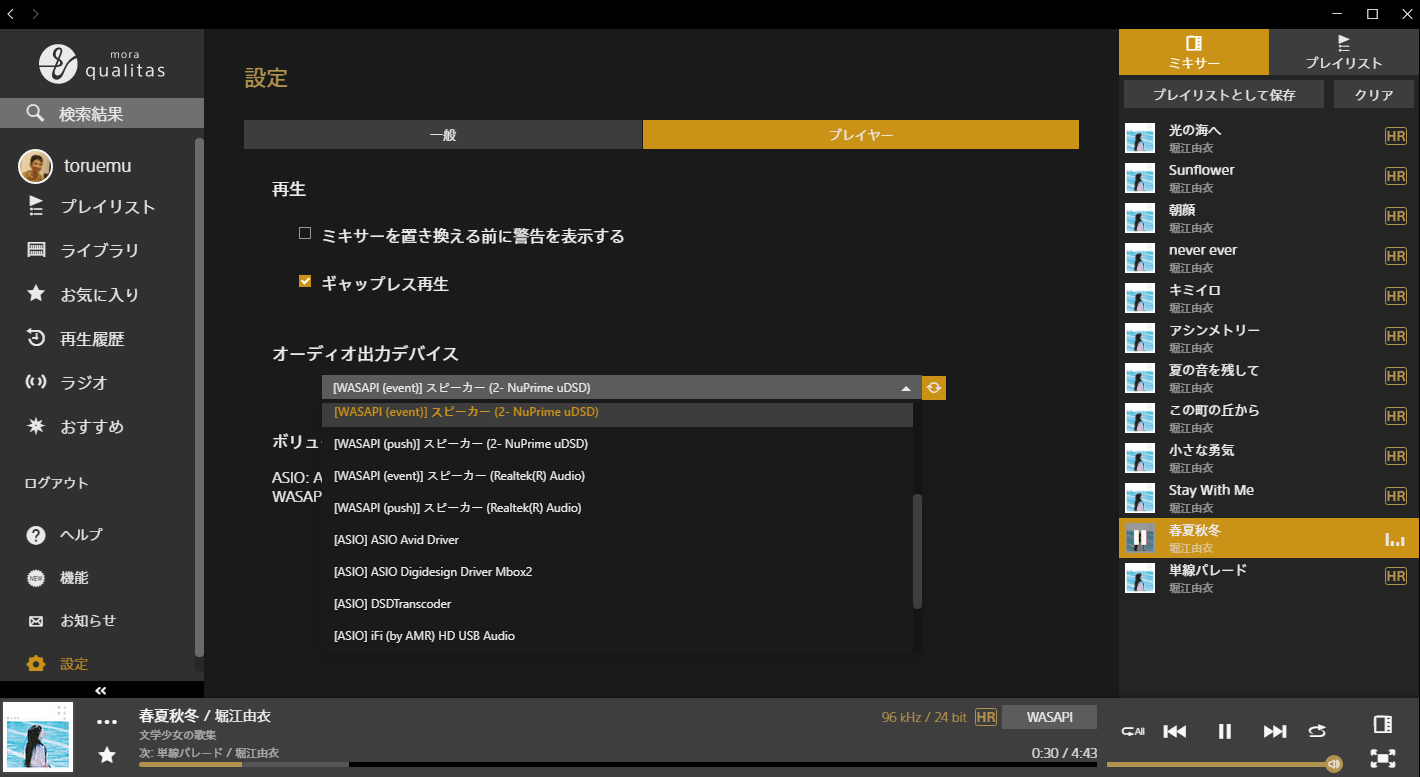Toggle the repeat/shuffle loop icon
The width and height of the screenshot is (1420, 777).
(x=1317, y=731)
